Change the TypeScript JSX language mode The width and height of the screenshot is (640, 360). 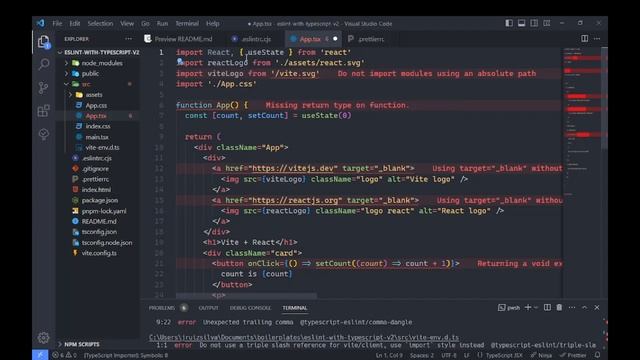[x=504, y=355]
